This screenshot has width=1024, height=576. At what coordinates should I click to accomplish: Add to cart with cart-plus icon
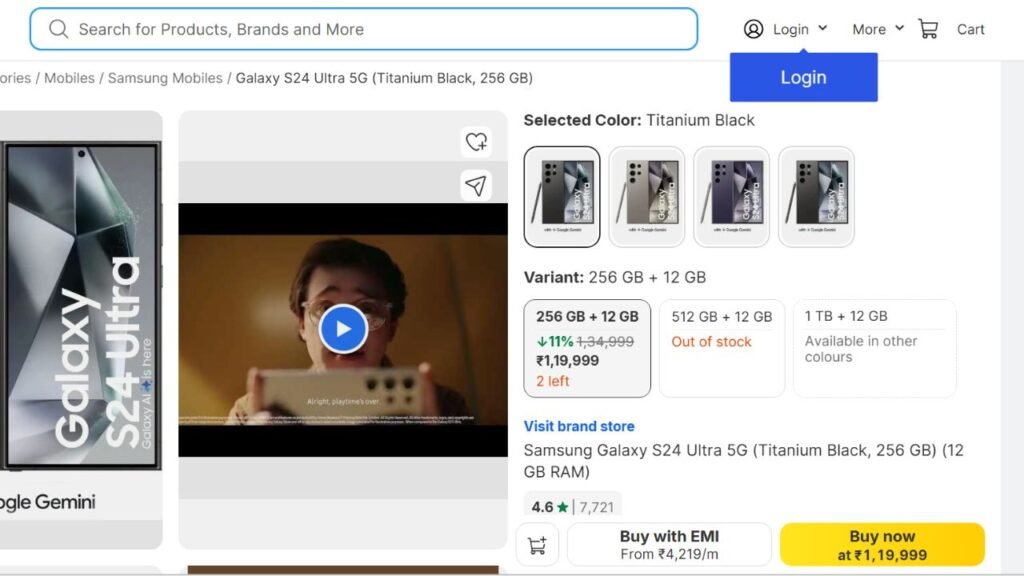coord(537,545)
